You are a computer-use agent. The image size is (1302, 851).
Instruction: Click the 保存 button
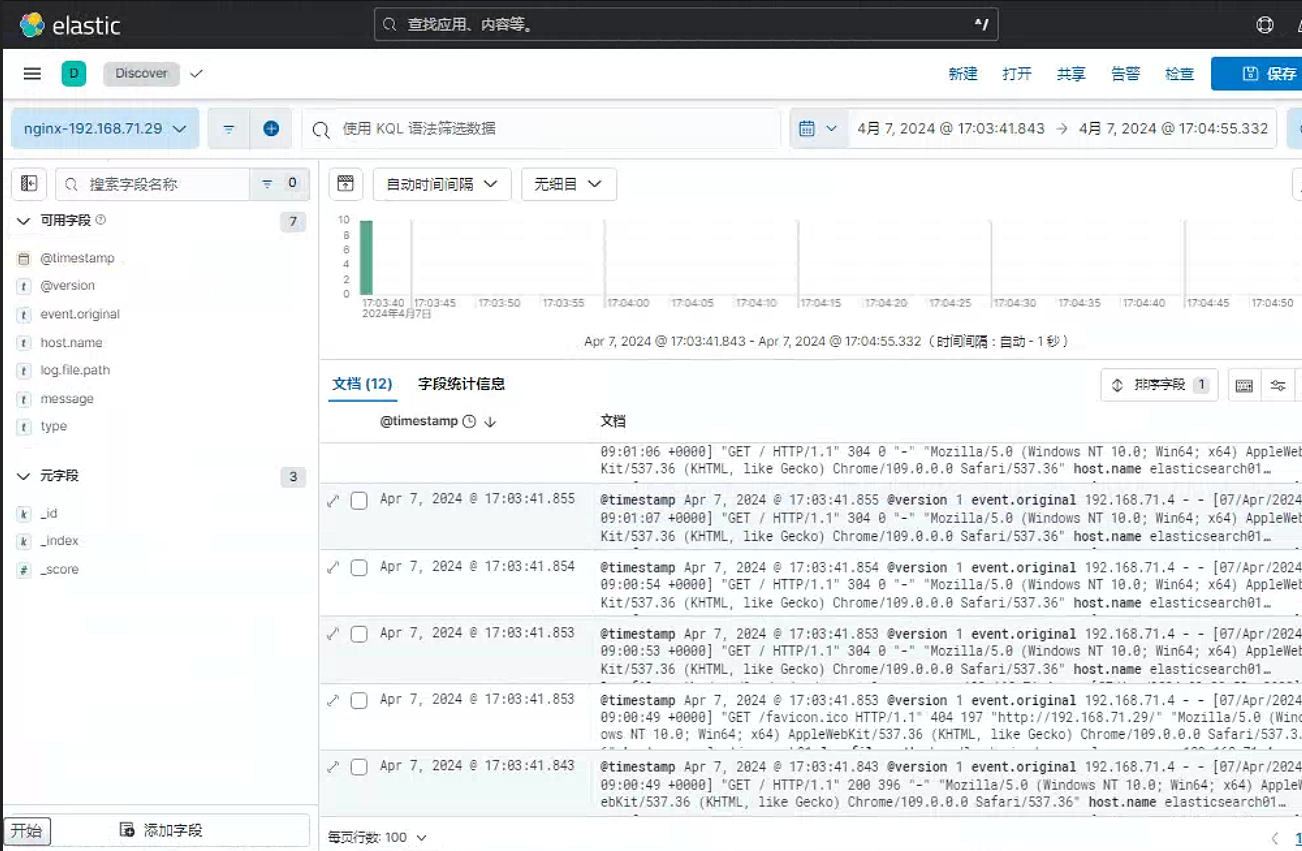(1257, 74)
